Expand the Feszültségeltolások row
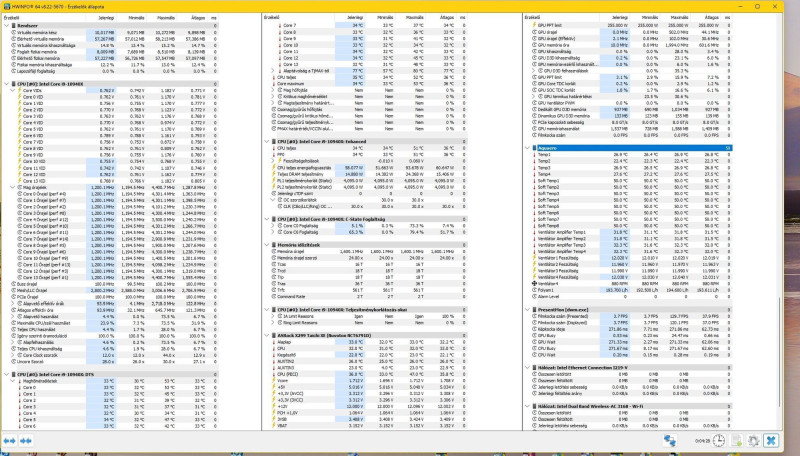 [x=273, y=161]
